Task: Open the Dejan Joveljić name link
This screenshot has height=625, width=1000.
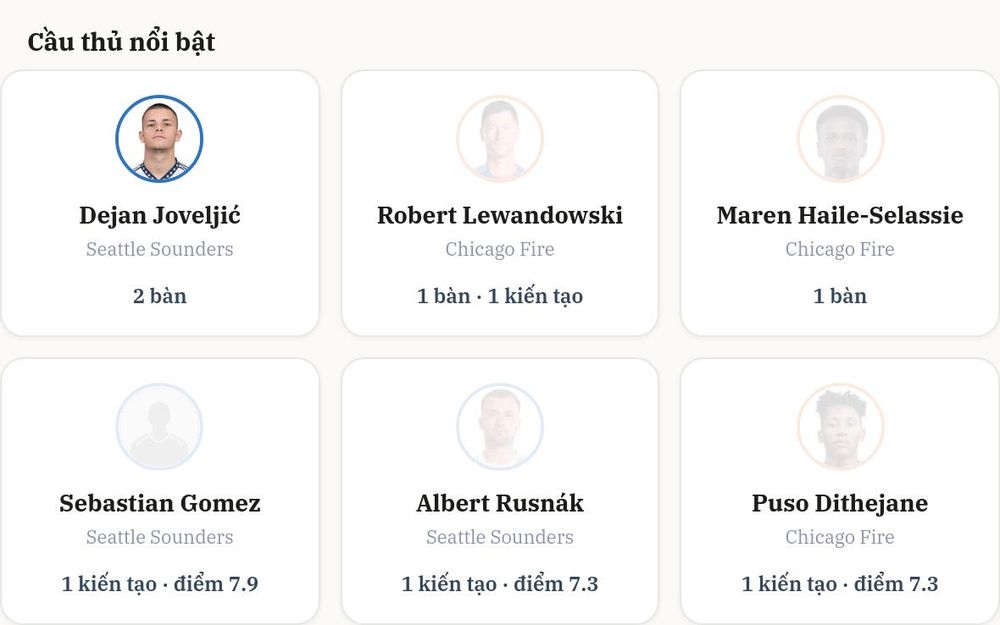Action: 159,216
